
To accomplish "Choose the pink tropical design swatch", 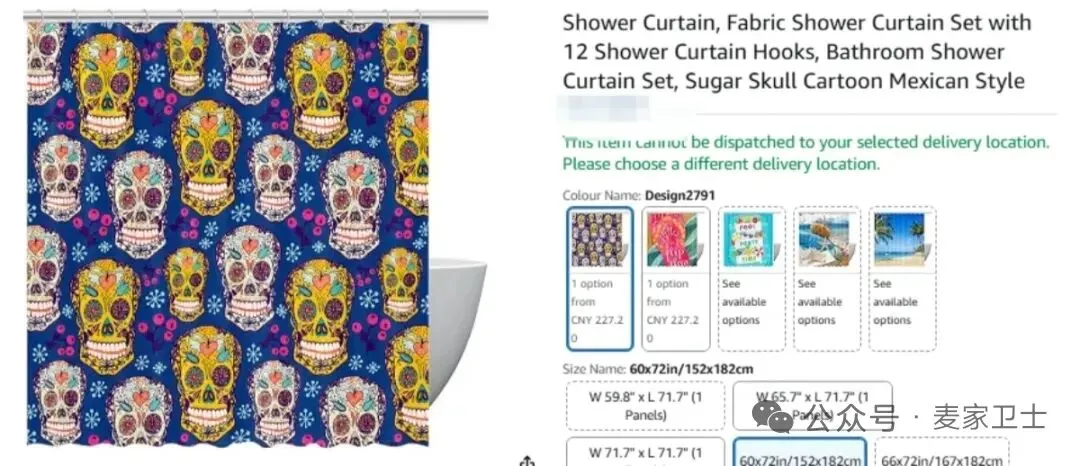I will pos(676,278).
